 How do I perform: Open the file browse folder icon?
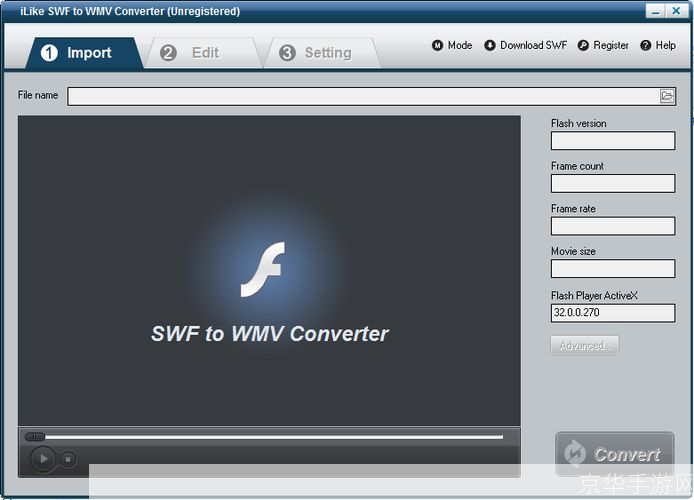pyautogui.click(x=667, y=96)
